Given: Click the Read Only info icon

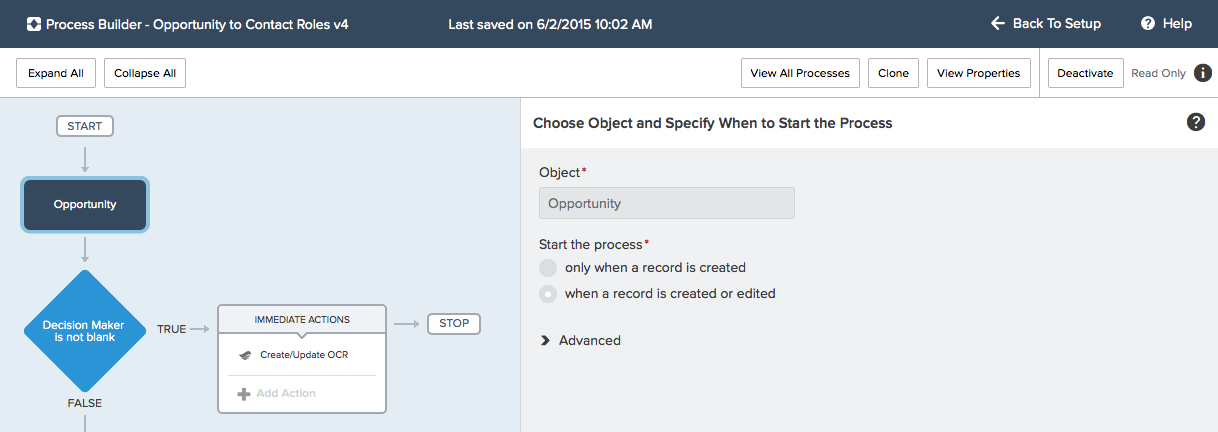Looking at the screenshot, I should 1203,73.
